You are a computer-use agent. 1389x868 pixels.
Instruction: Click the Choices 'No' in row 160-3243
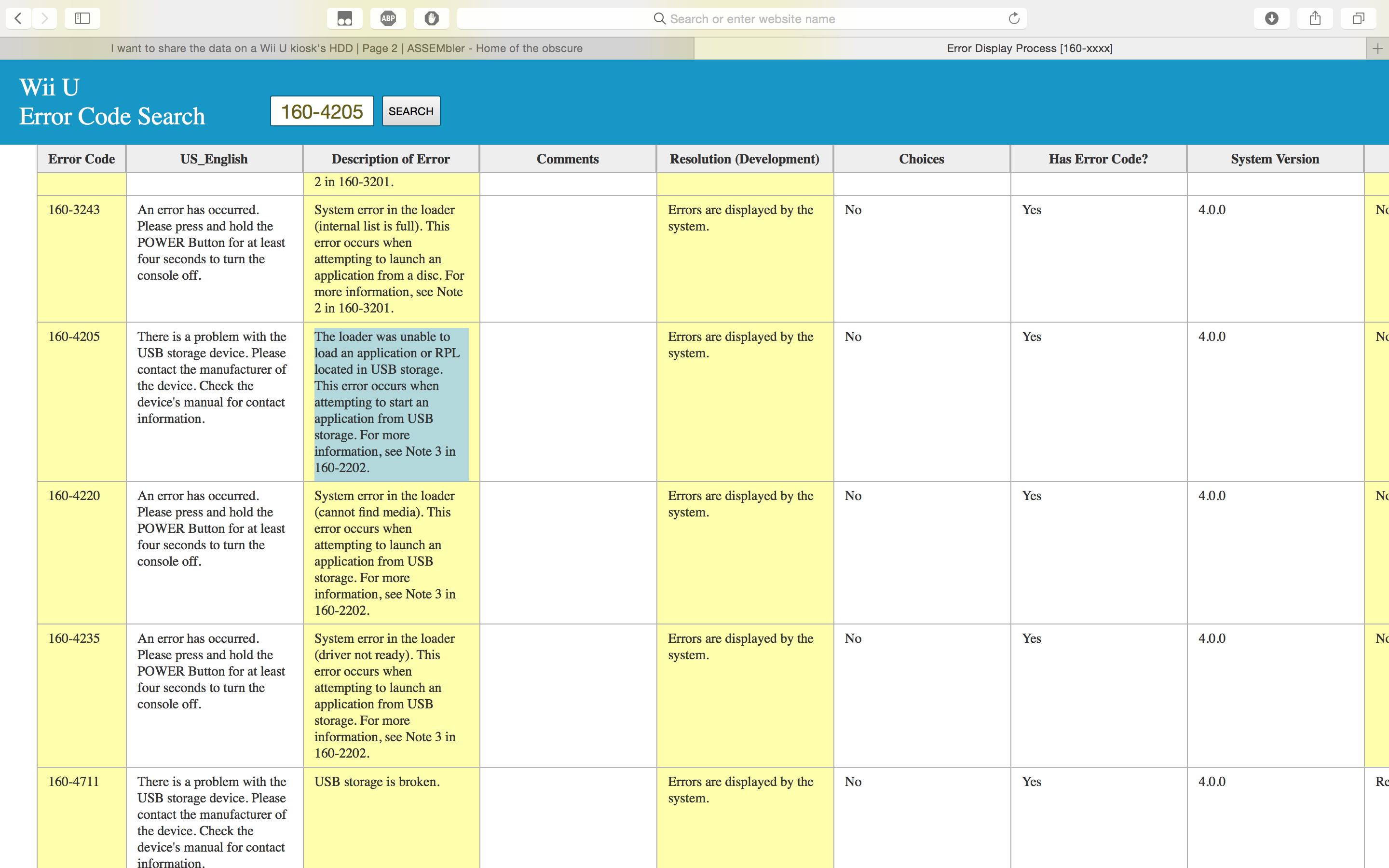click(853, 210)
